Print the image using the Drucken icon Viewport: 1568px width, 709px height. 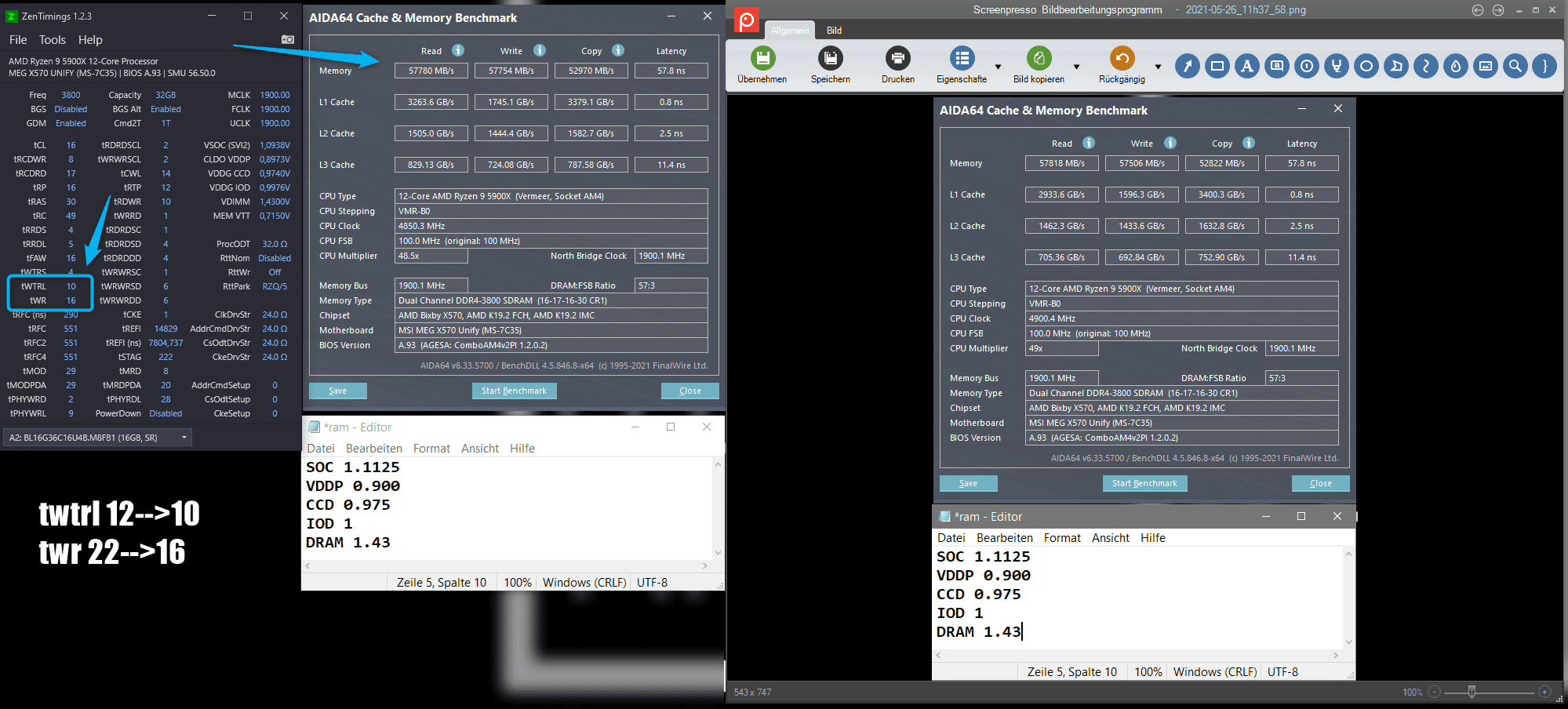897,58
